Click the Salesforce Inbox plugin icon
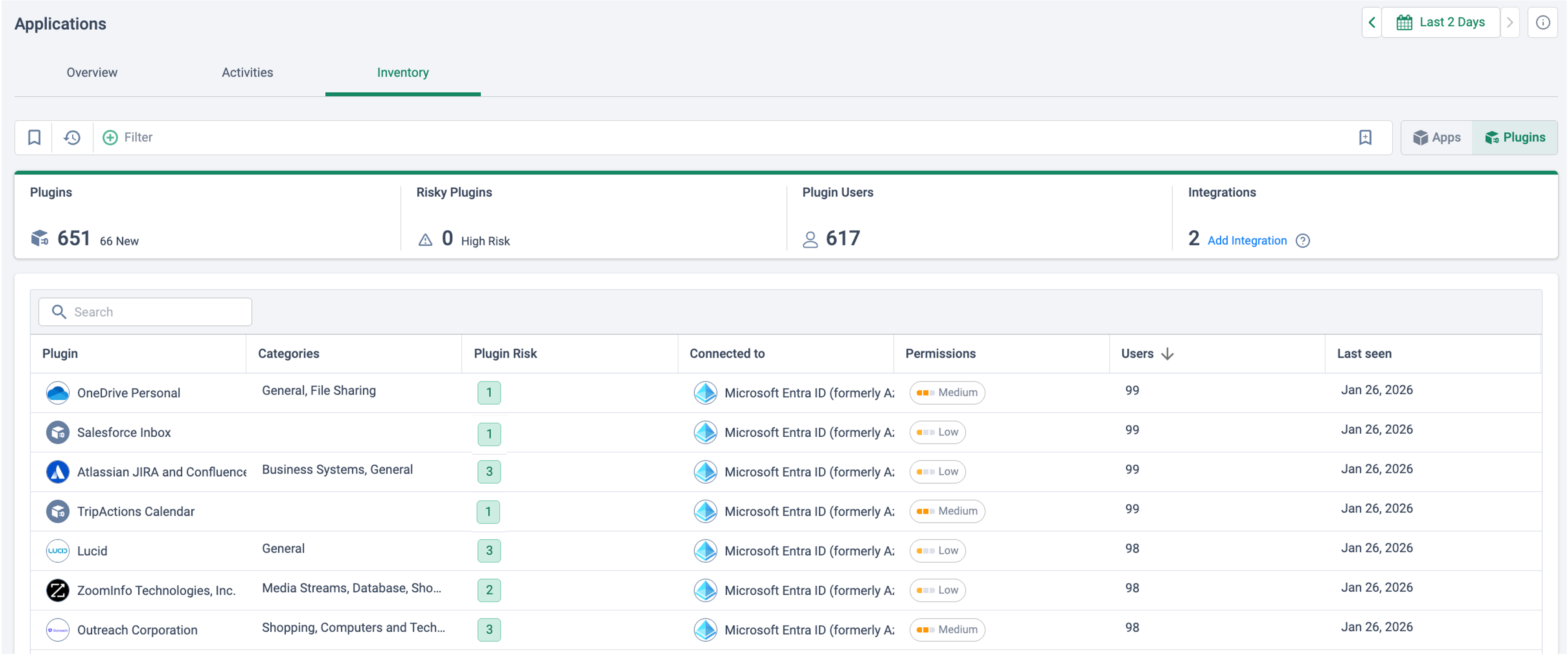 tap(58, 433)
